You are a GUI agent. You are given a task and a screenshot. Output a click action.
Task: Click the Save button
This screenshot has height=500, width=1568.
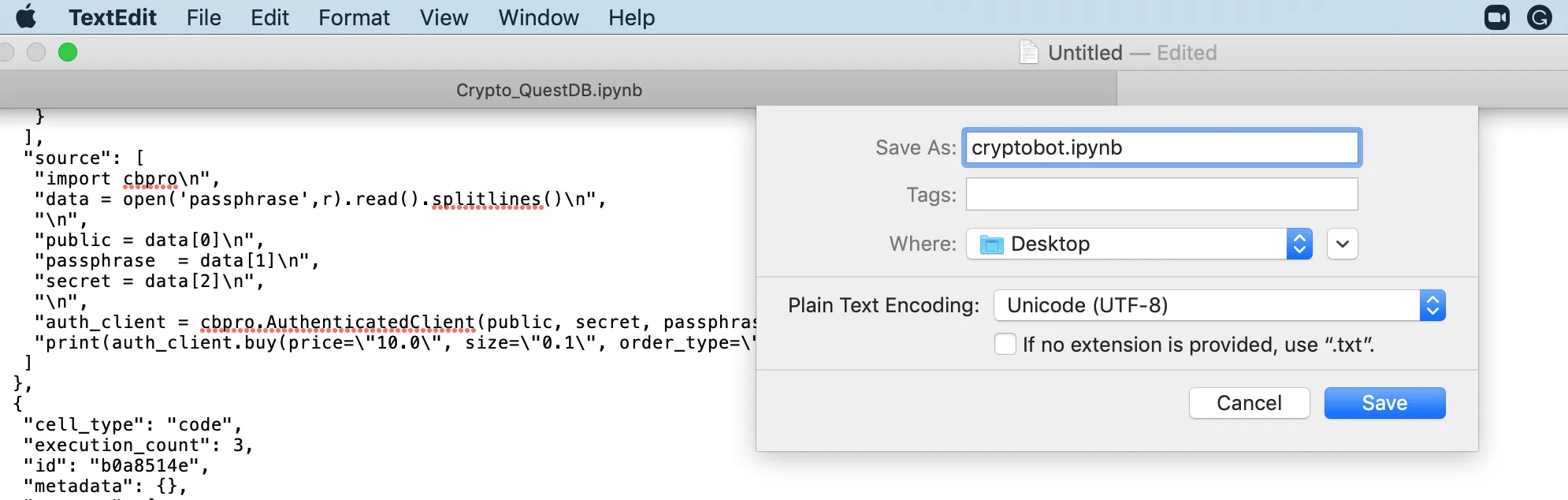[1384, 403]
